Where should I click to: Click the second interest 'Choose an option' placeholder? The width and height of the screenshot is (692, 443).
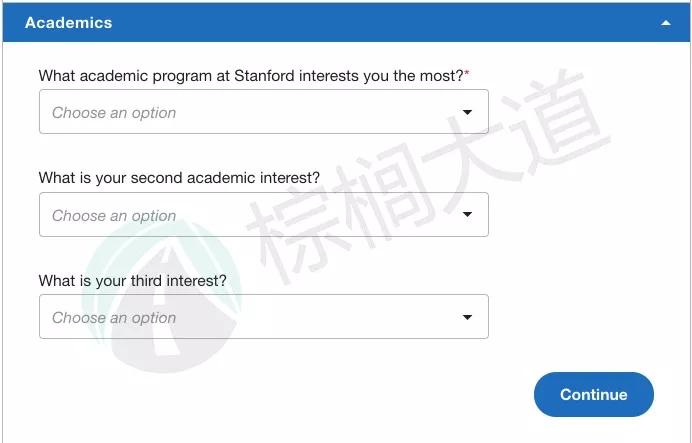point(114,216)
